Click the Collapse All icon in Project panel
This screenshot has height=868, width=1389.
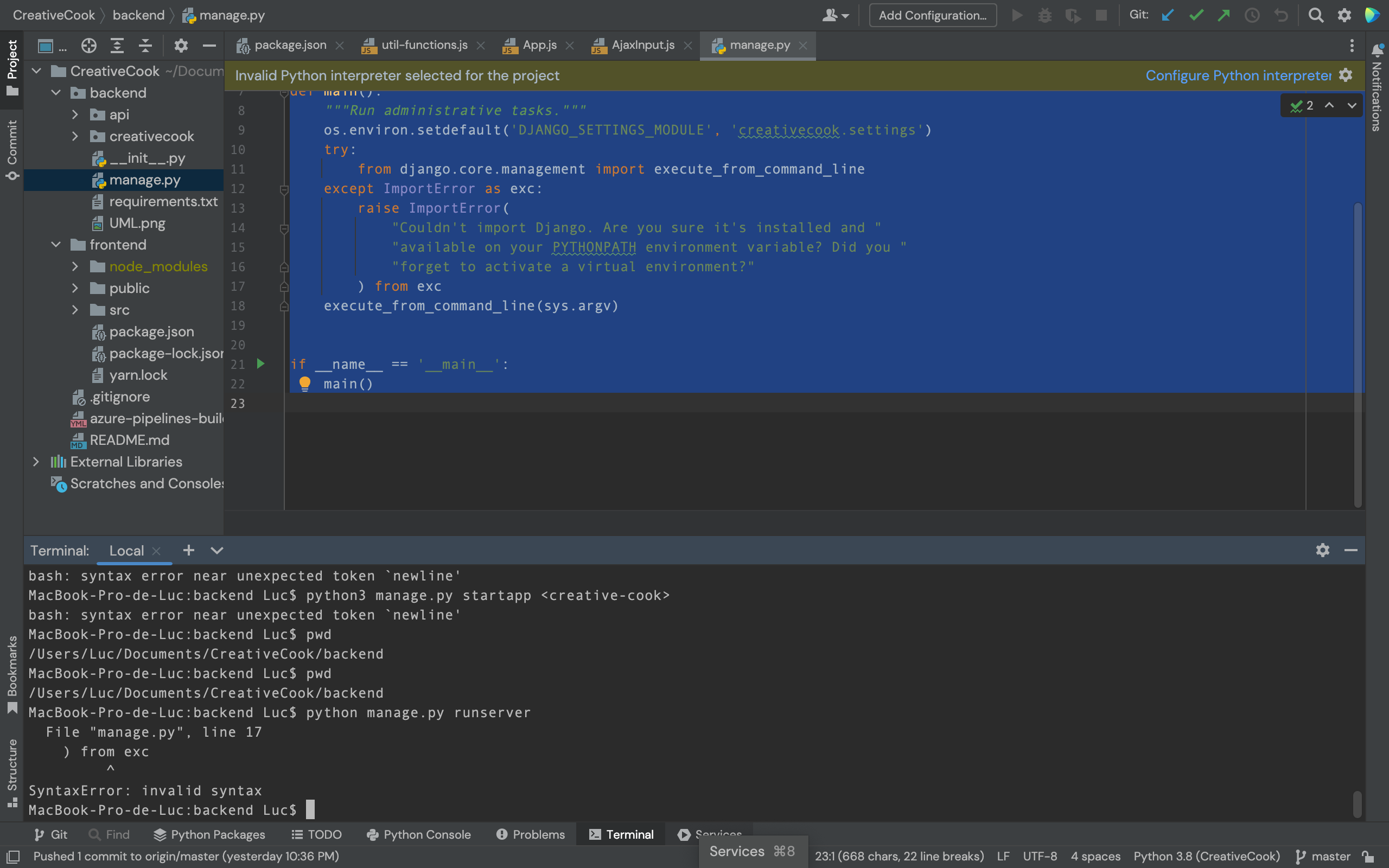pyautogui.click(x=145, y=46)
